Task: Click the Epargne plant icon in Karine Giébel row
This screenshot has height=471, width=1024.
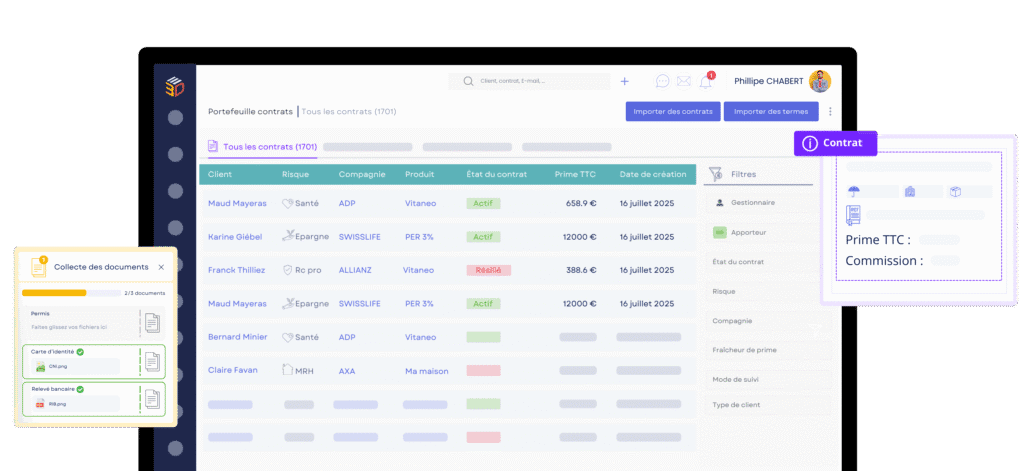Action: [x=288, y=236]
